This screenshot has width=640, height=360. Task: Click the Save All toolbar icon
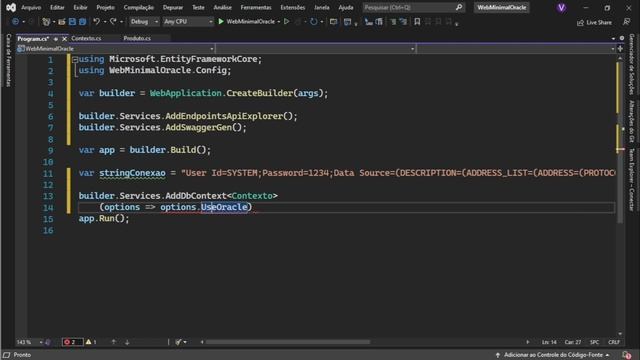(x=82, y=22)
